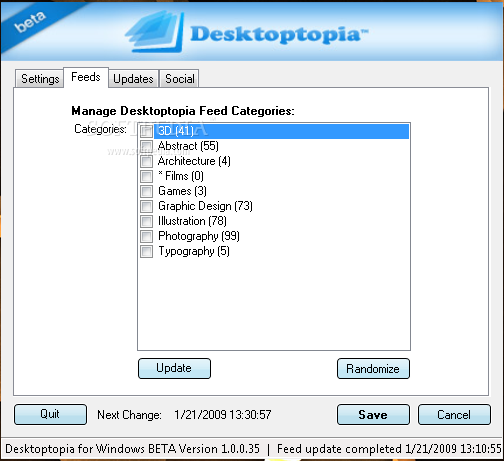The image size is (504, 461).
Task: Open the Updates tab
Action: click(x=133, y=79)
